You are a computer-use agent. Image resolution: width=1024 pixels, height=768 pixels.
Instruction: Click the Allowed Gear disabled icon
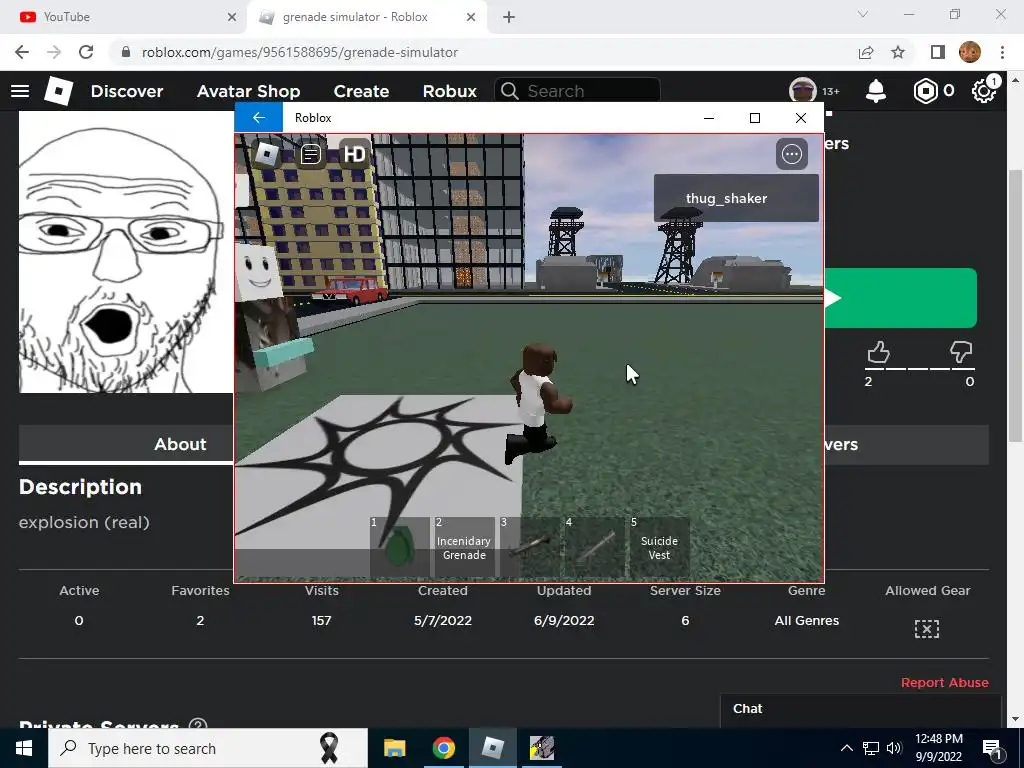pos(927,629)
